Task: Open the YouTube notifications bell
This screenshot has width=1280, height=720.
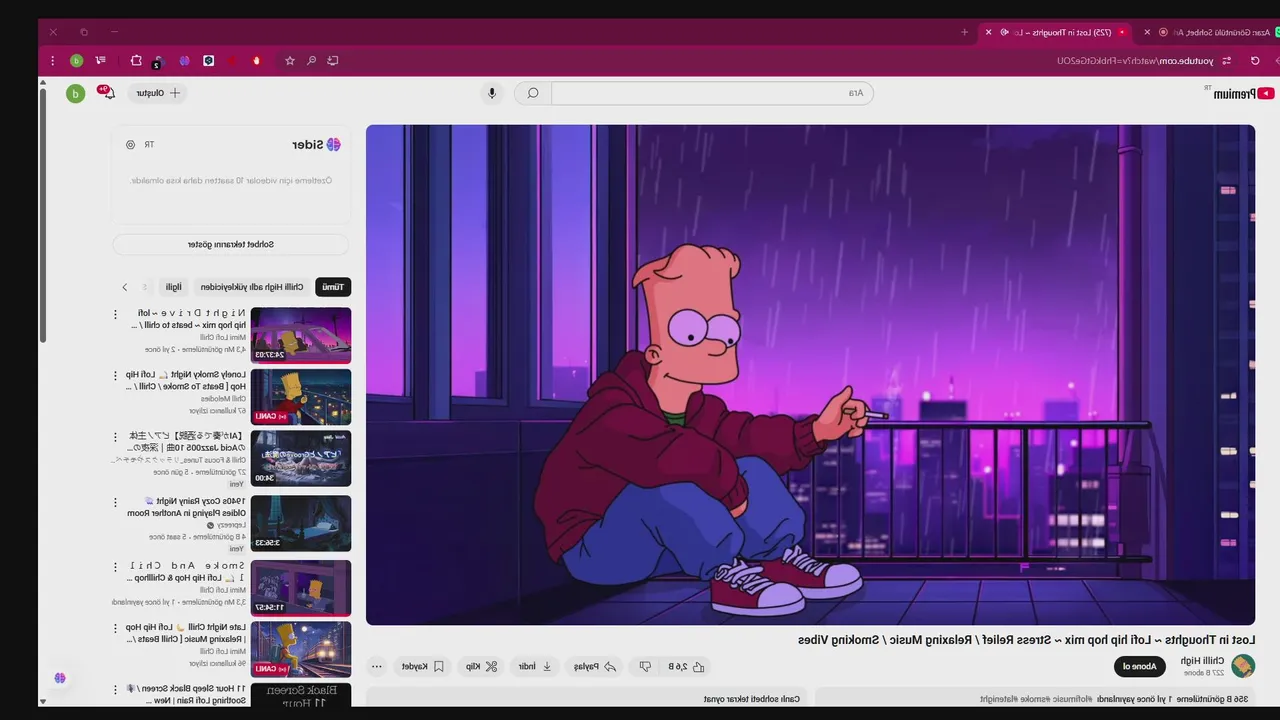Action: pyautogui.click(x=107, y=93)
